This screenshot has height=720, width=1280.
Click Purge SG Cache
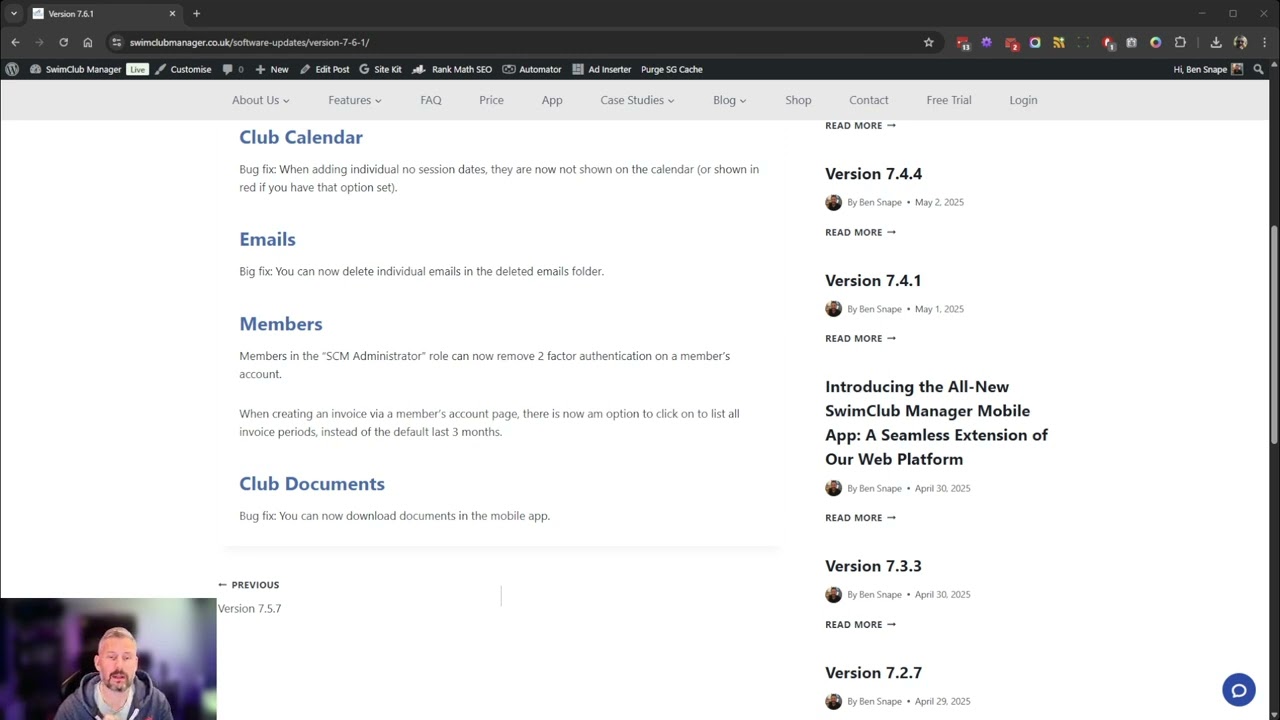[672, 69]
